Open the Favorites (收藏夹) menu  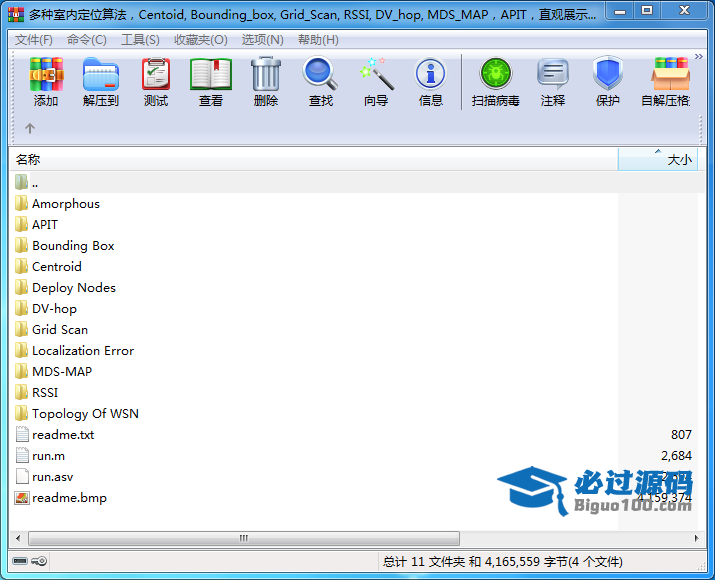click(x=201, y=40)
